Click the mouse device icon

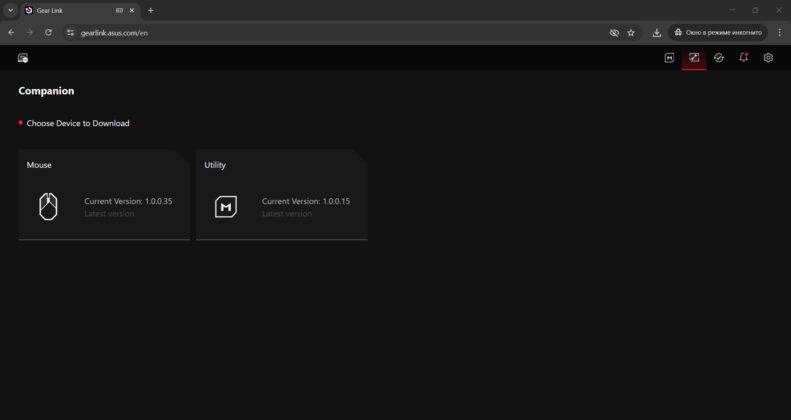pyautogui.click(x=48, y=207)
